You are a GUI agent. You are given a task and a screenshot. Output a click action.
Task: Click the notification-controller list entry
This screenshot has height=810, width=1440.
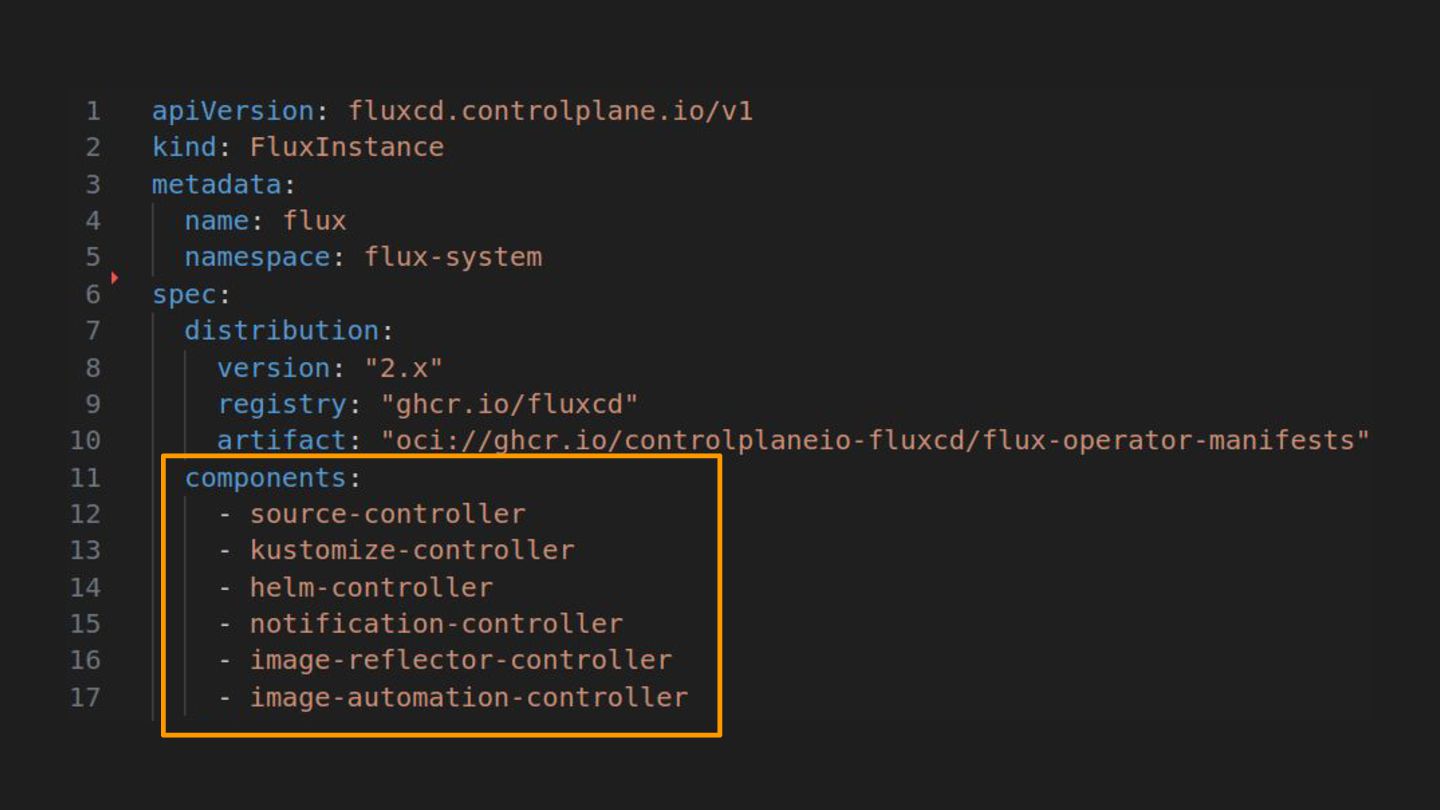(436, 624)
